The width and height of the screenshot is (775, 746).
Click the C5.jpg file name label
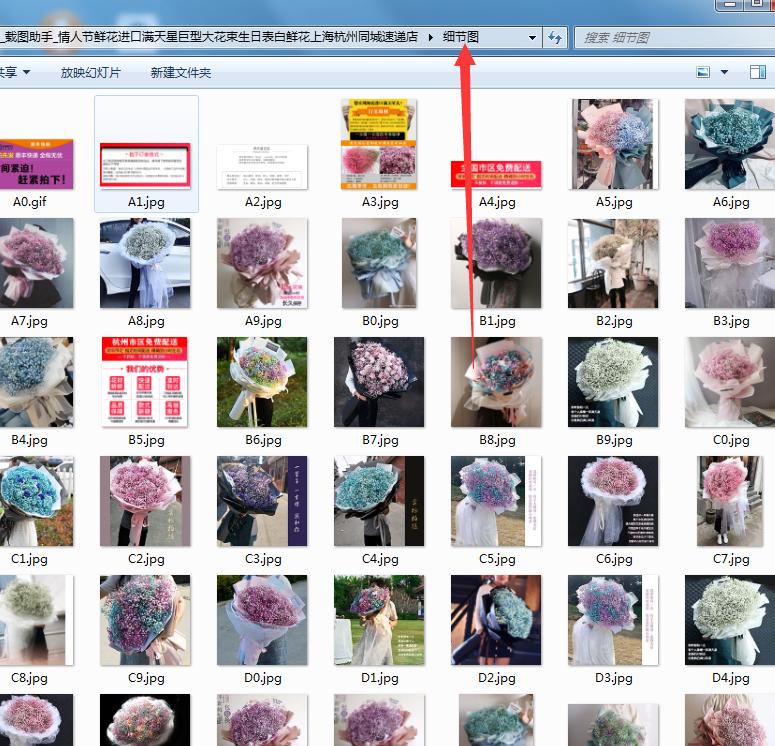[497, 559]
